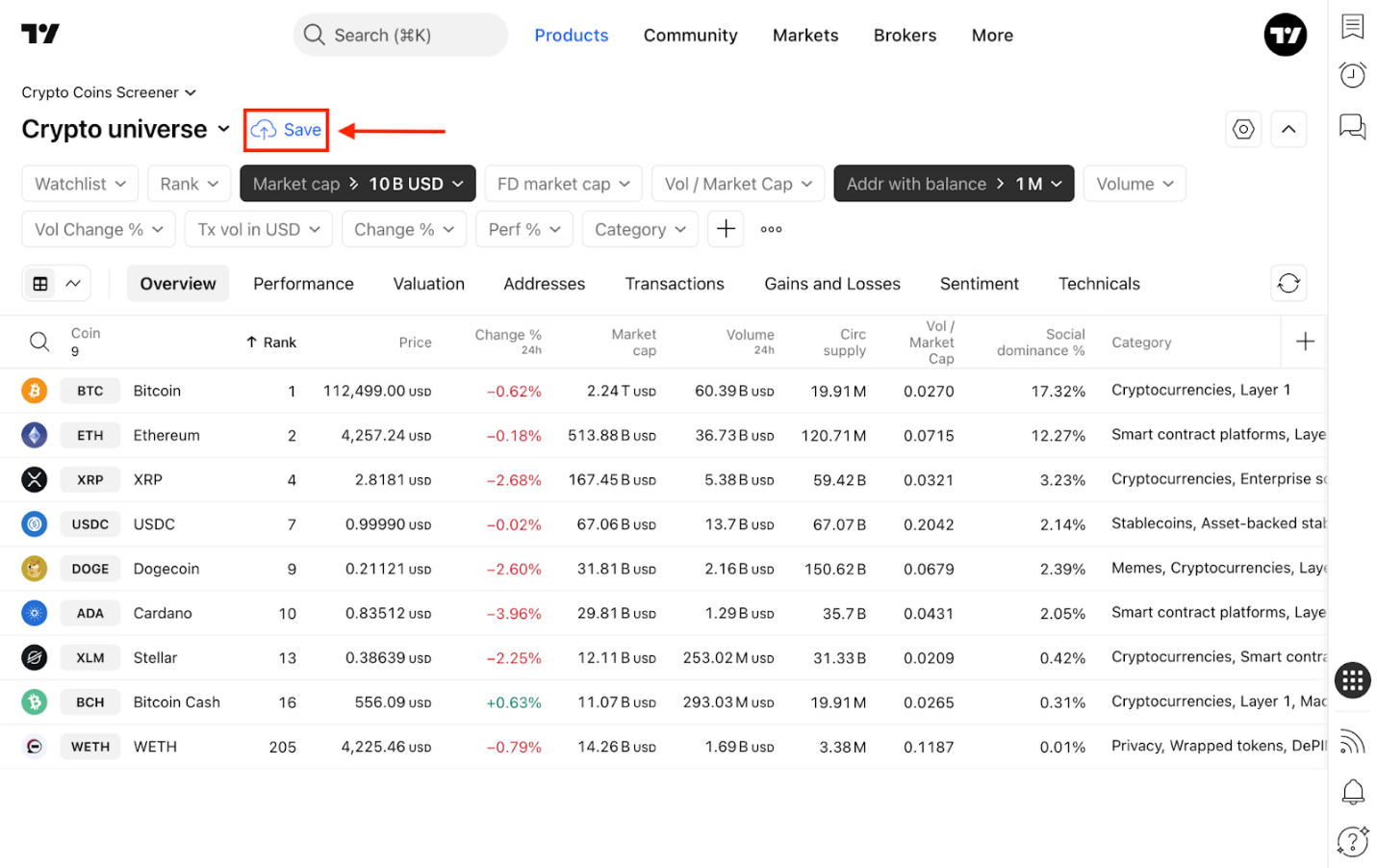Screen dimensions: 1377x868
Task: Open the watchlist panel icon in right sidebar
Action: (1352, 26)
